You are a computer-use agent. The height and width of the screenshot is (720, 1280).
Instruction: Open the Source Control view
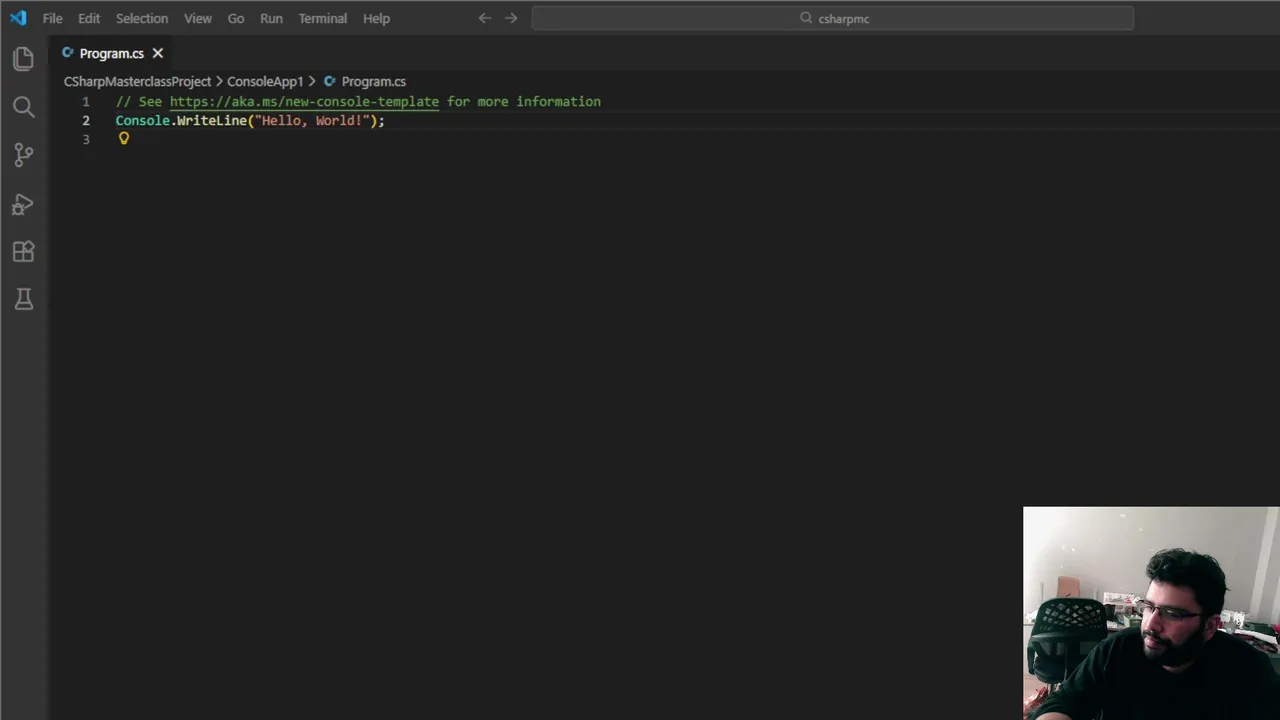24,155
